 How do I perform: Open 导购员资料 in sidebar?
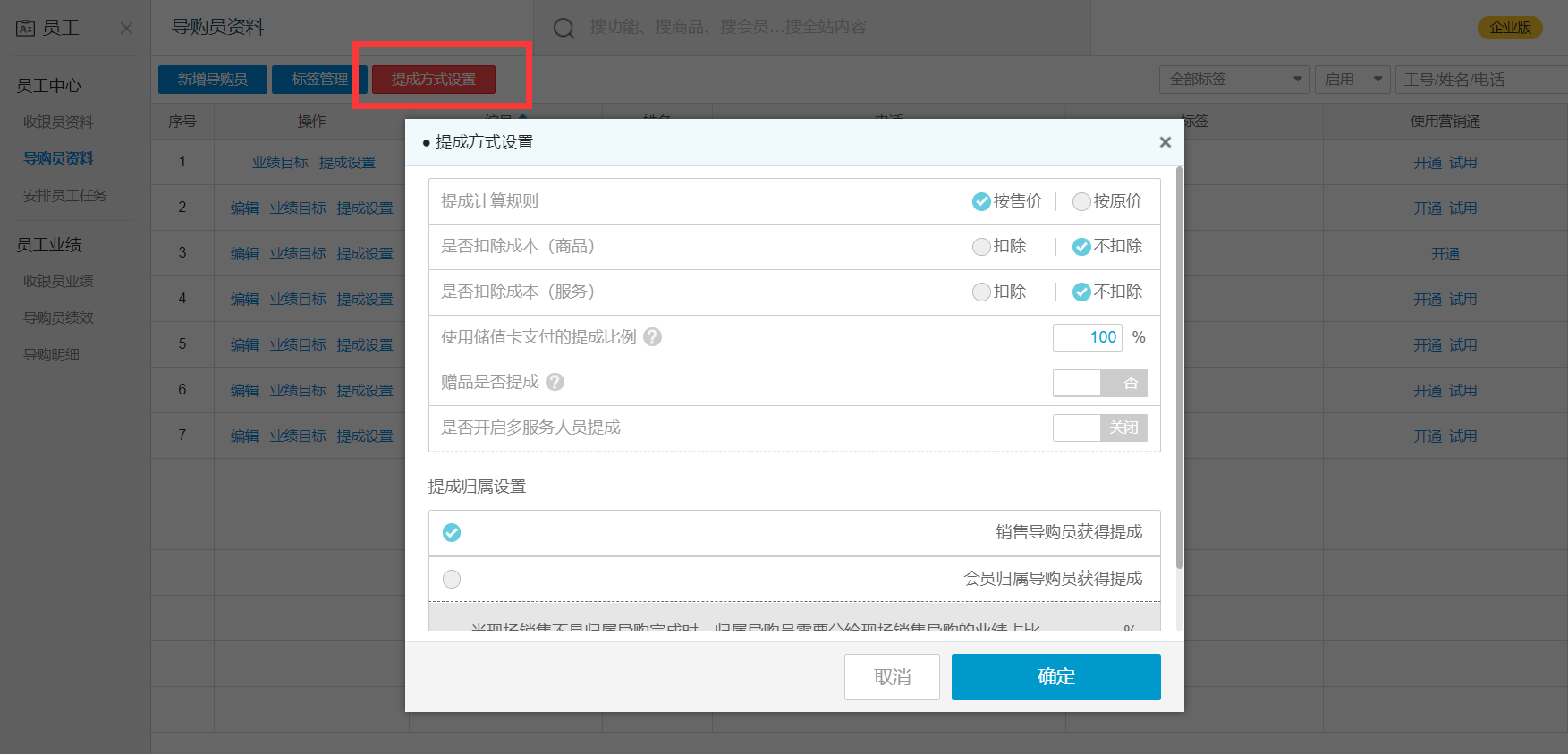[x=58, y=158]
